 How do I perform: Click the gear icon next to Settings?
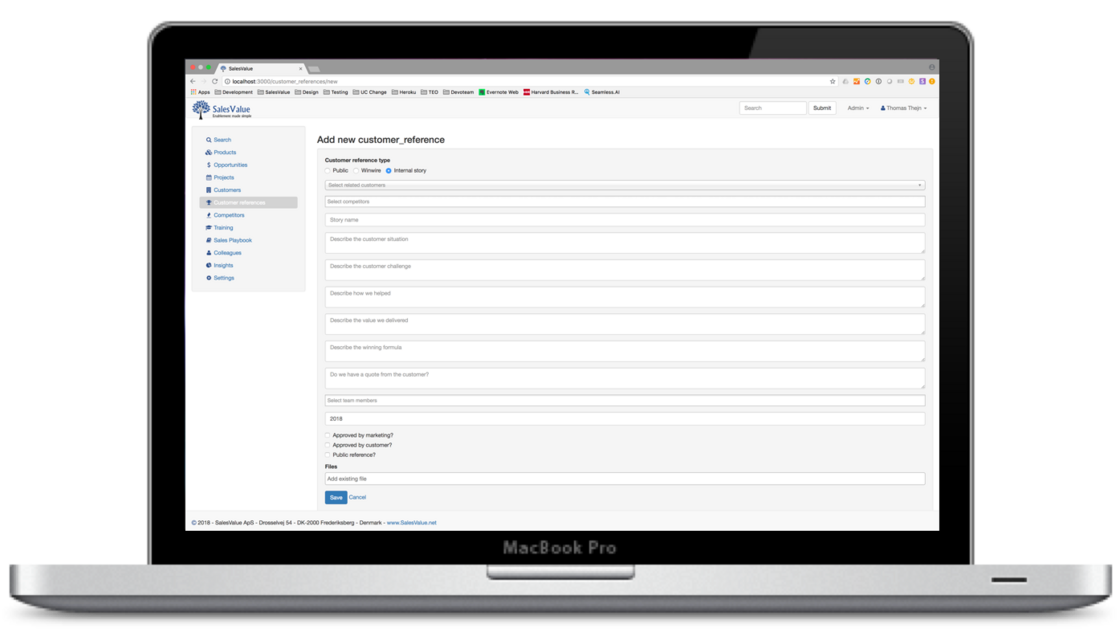pyautogui.click(x=208, y=278)
